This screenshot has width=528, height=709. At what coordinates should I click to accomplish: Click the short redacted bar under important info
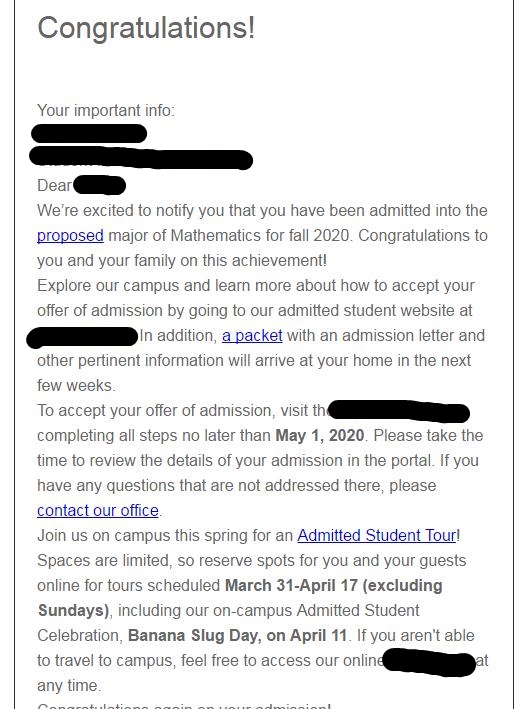(x=89, y=134)
